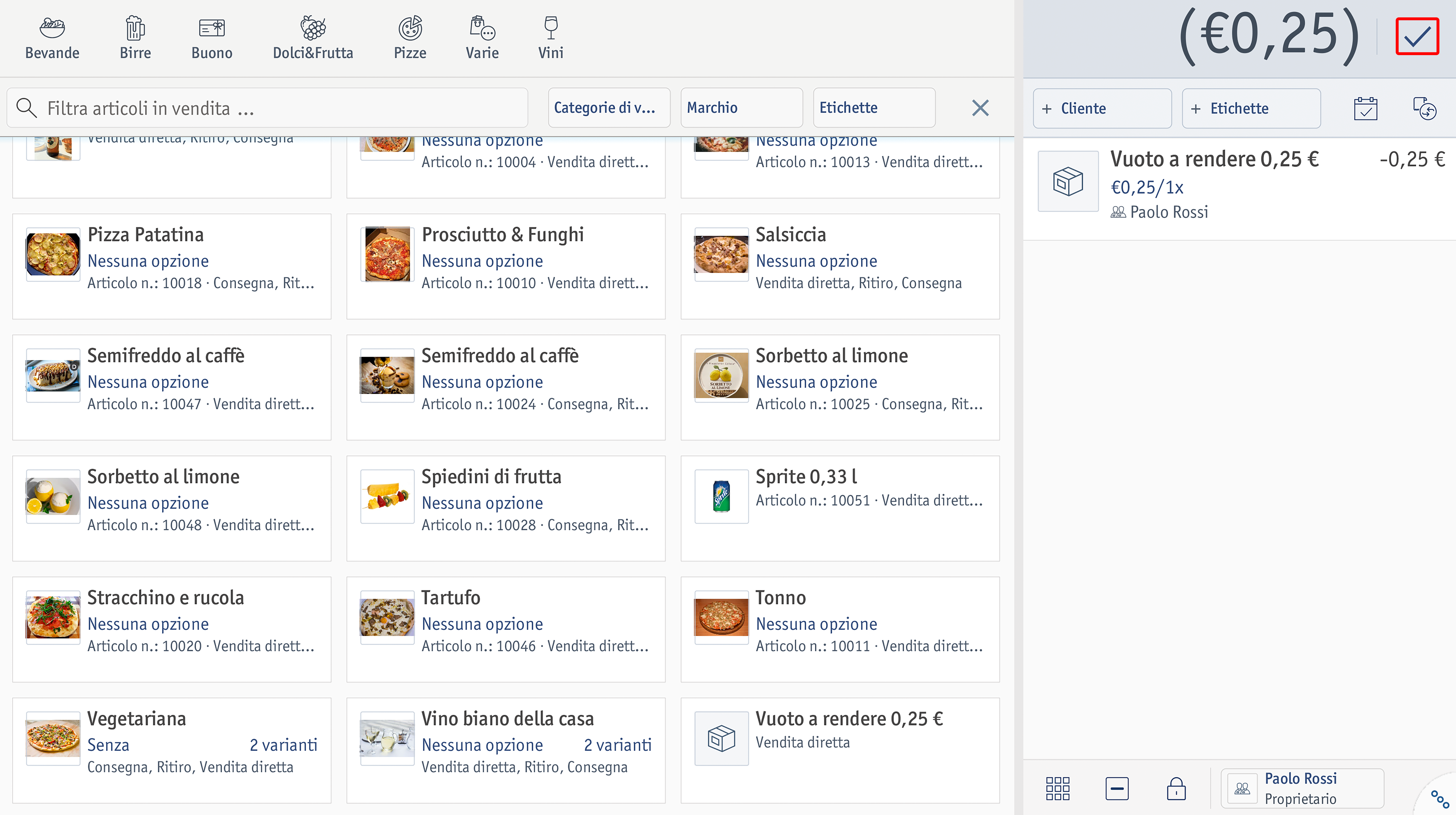Click the Pizza Patatina photo thumbnail
The image size is (1456, 815).
53,254
